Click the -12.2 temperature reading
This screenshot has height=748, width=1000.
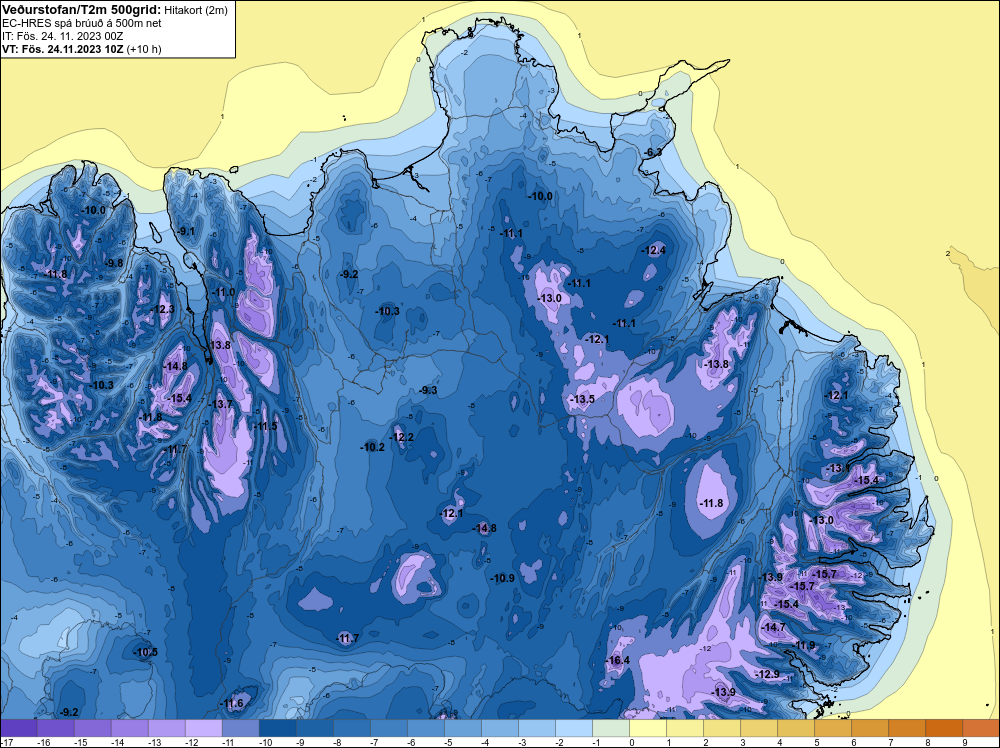(402, 437)
